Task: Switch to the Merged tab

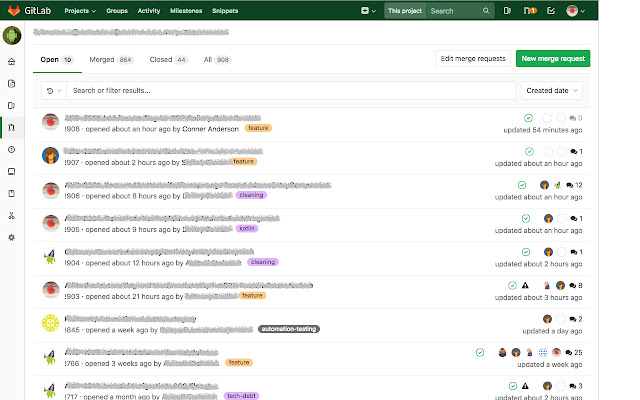Action: (110, 60)
